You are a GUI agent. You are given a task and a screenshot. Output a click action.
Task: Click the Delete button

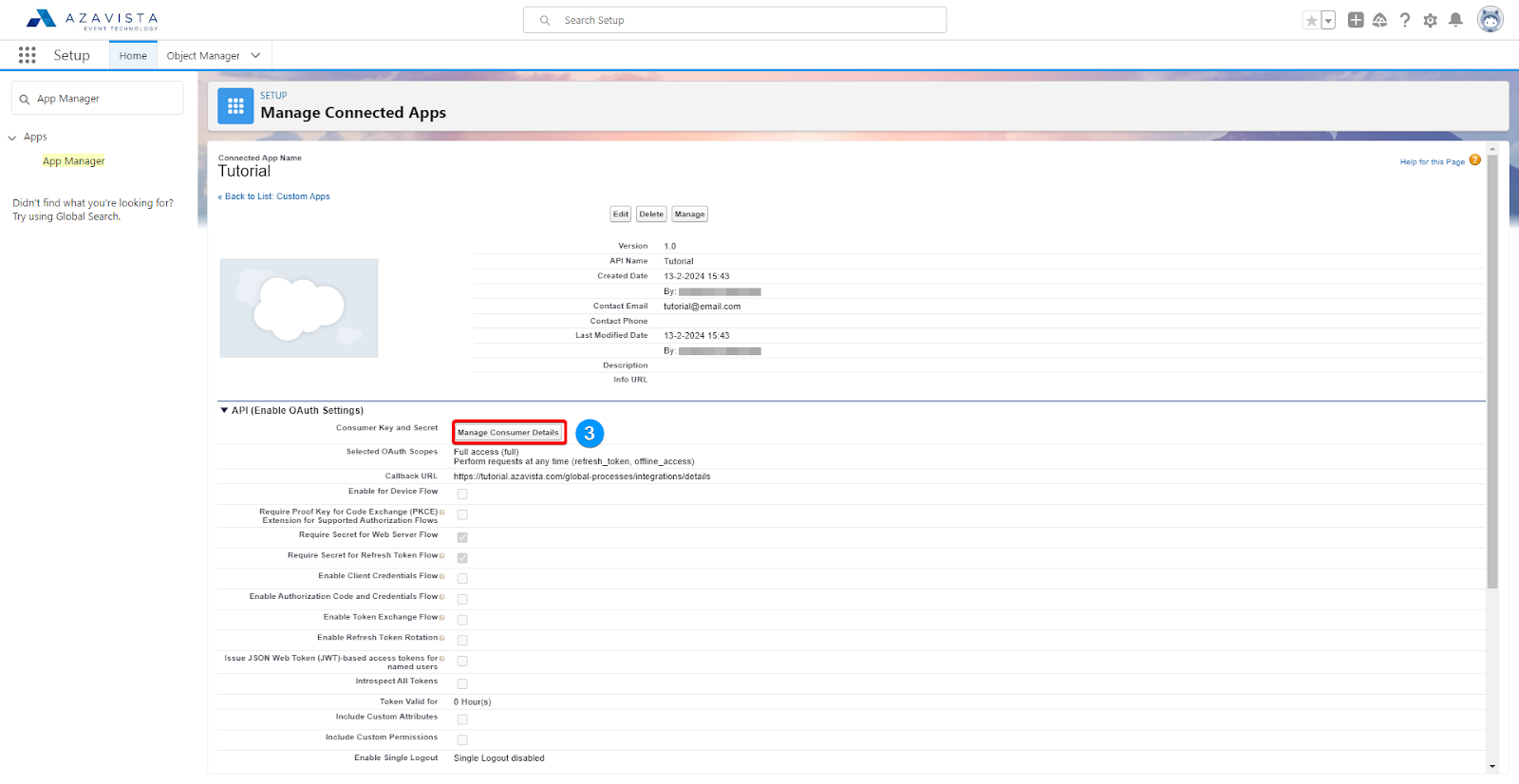pos(651,215)
